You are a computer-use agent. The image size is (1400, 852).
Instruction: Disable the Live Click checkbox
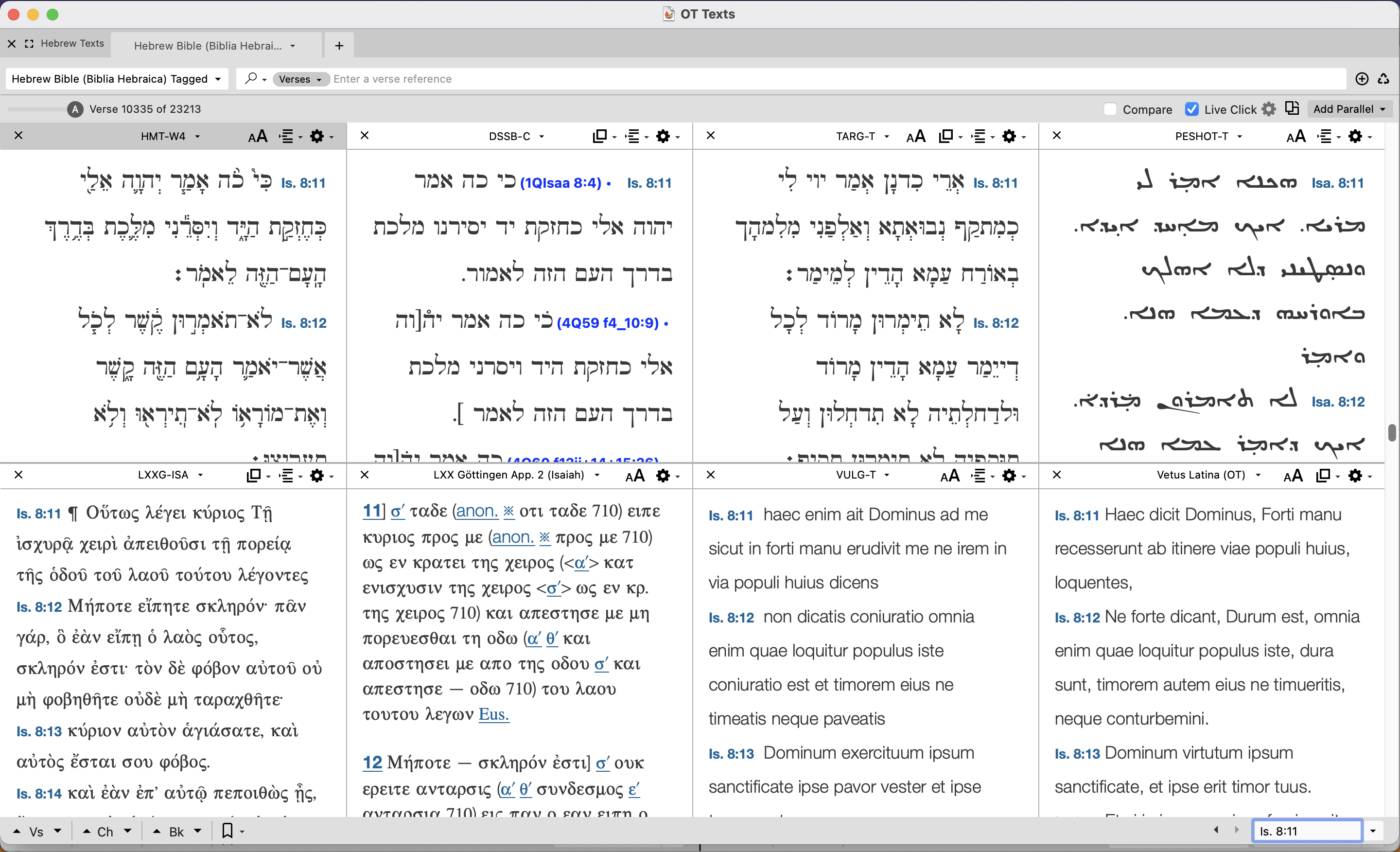1191,109
